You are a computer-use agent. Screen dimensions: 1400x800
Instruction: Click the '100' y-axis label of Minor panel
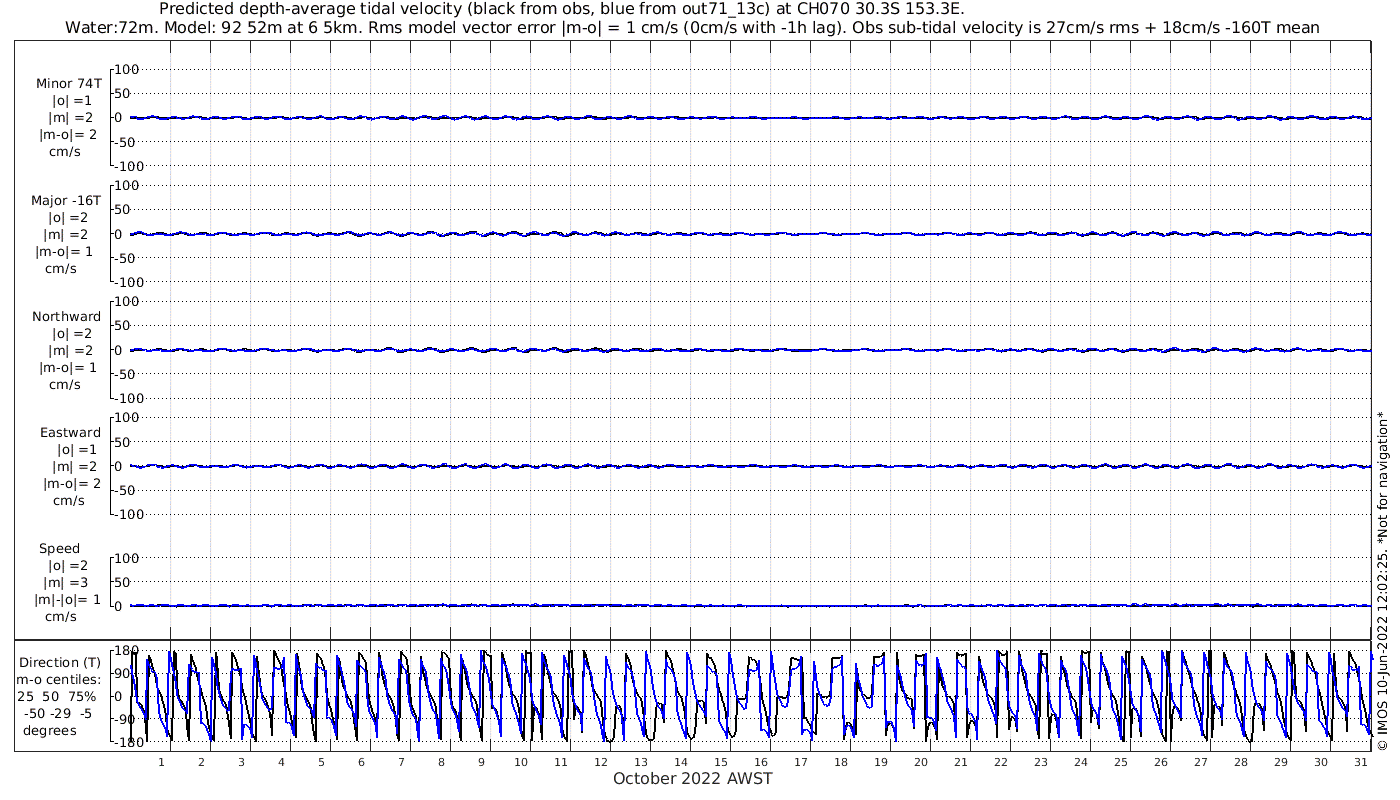click(x=127, y=69)
